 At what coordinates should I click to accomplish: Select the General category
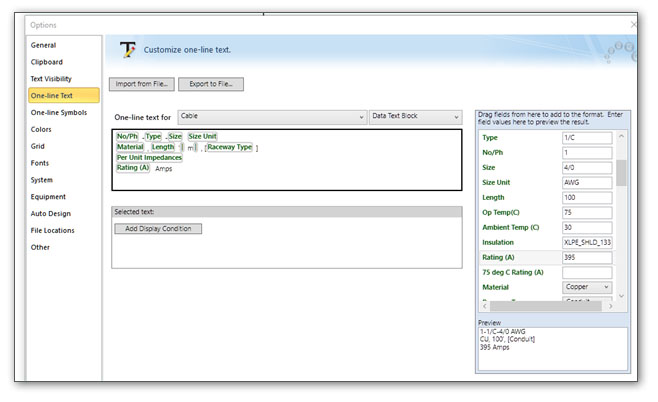pyautogui.click(x=43, y=45)
